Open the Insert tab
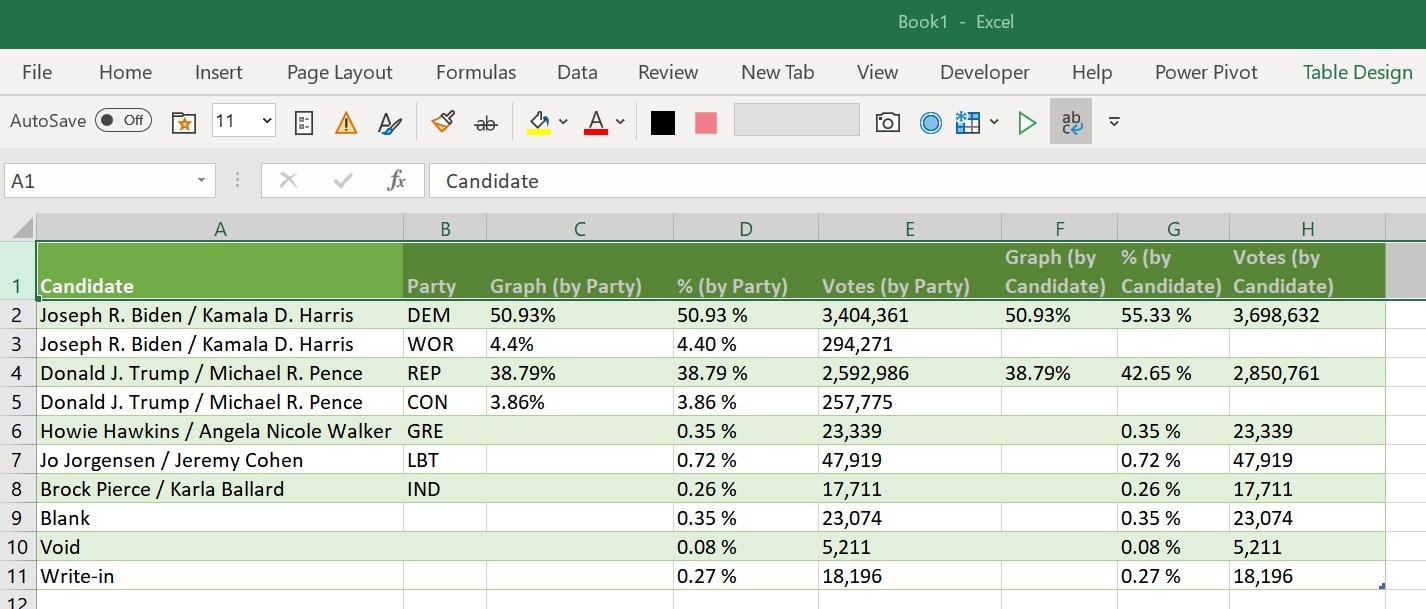Viewport: 1426px width, 609px height. tap(219, 72)
